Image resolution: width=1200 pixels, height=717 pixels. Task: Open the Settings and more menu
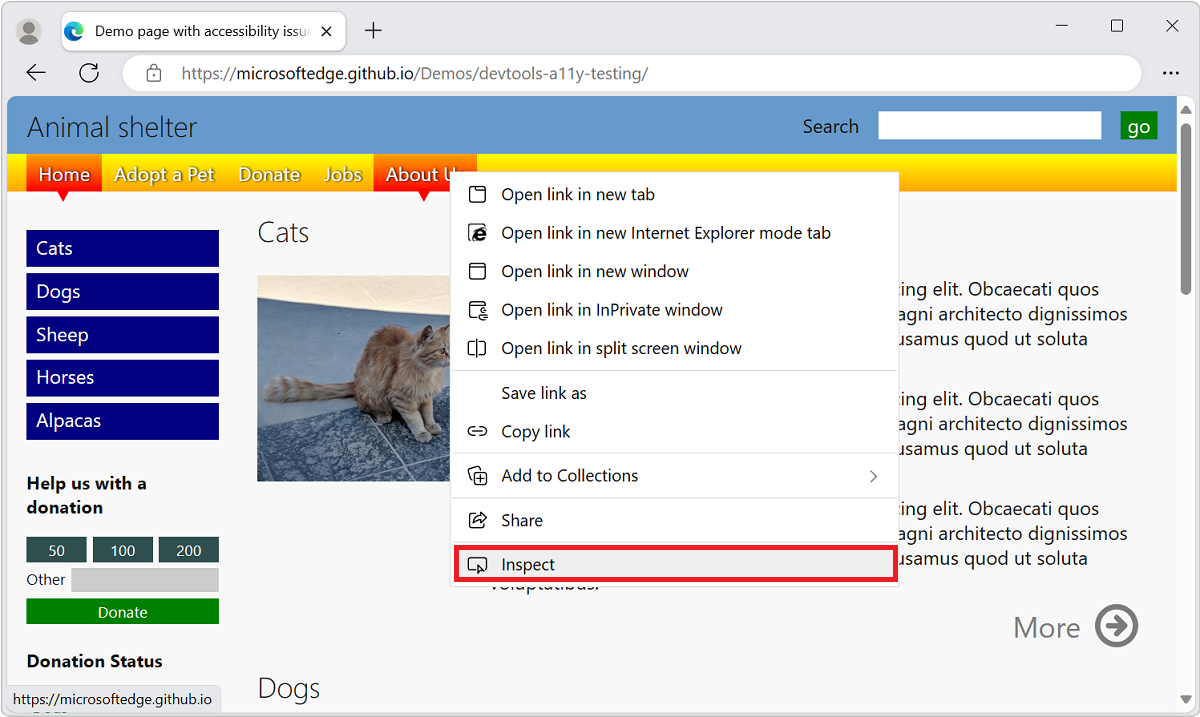(x=1171, y=73)
